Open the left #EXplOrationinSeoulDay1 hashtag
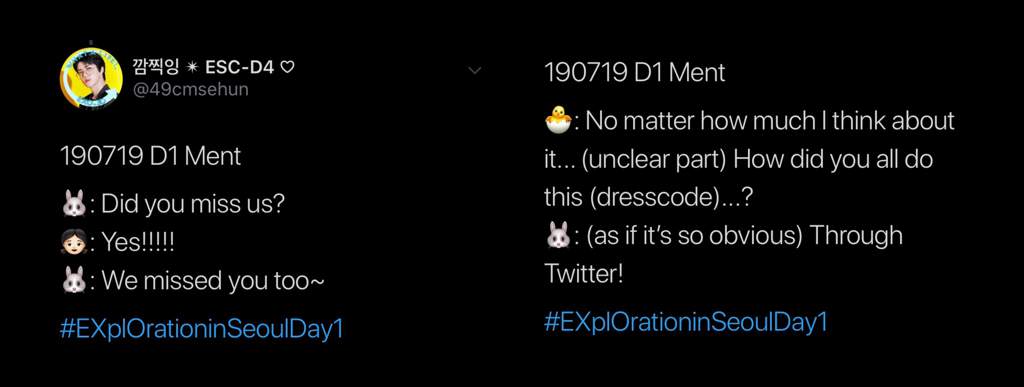Viewport: 1024px width, 387px height. point(201,329)
